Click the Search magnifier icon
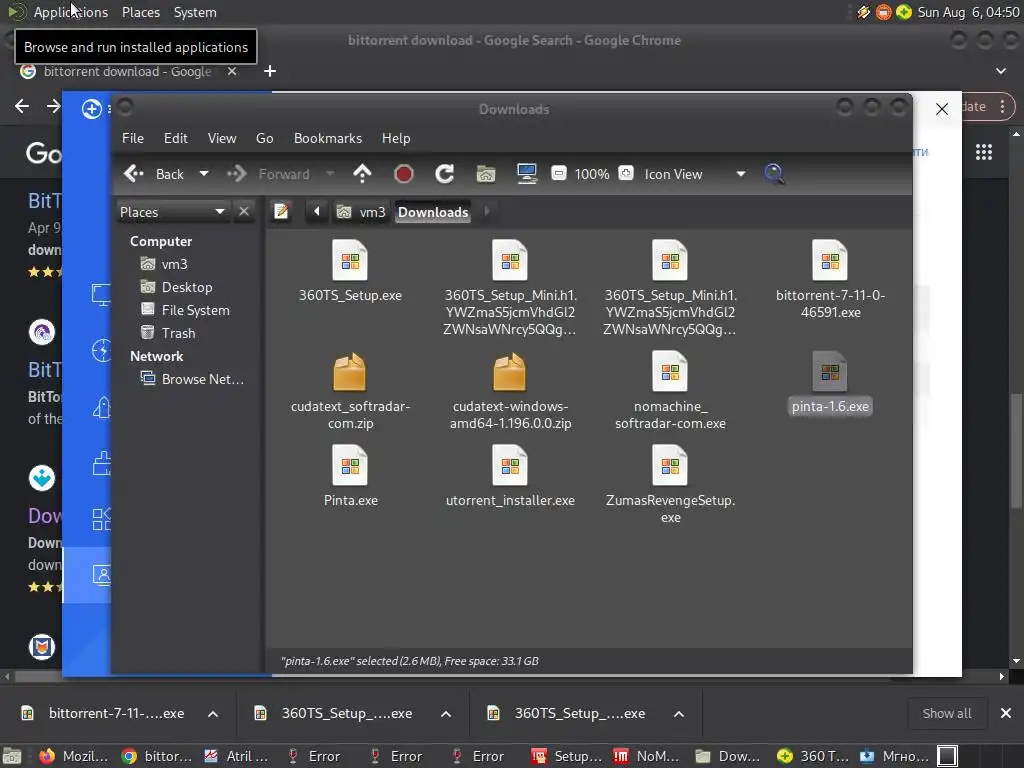 pyautogui.click(x=774, y=174)
